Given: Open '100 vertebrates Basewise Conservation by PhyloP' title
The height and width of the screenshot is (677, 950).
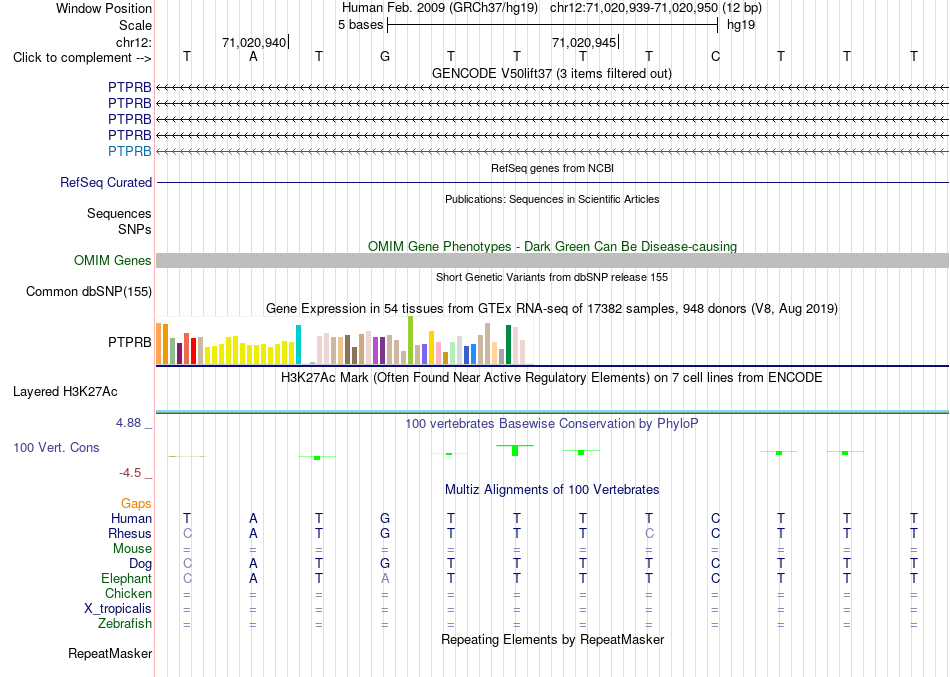Looking at the screenshot, I should point(552,424).
